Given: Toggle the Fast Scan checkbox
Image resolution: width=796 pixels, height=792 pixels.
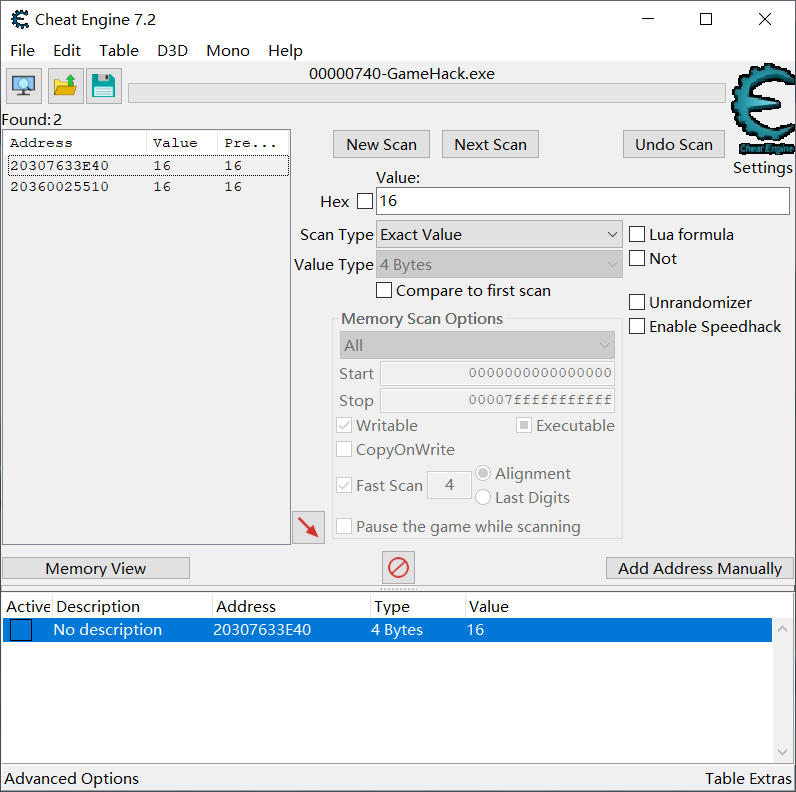Looking at the screenshot, I should (x=344, y=485).
